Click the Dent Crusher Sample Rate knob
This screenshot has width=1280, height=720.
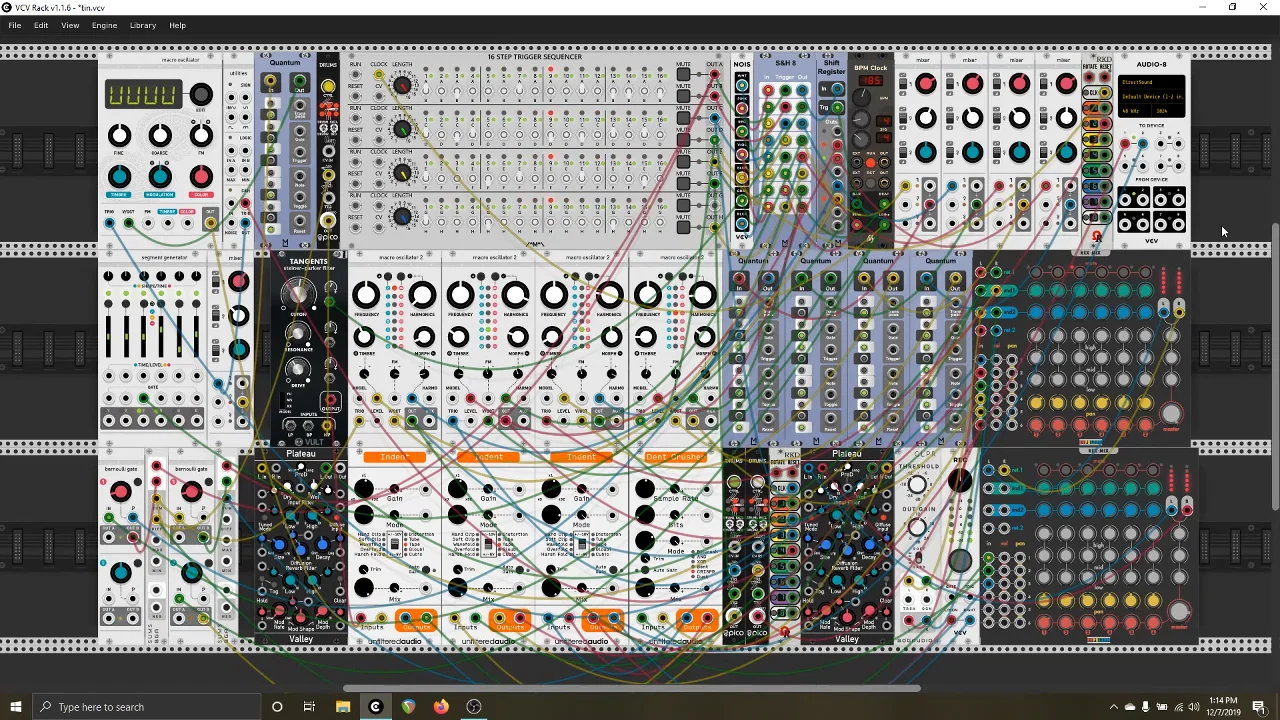point(645,488)
